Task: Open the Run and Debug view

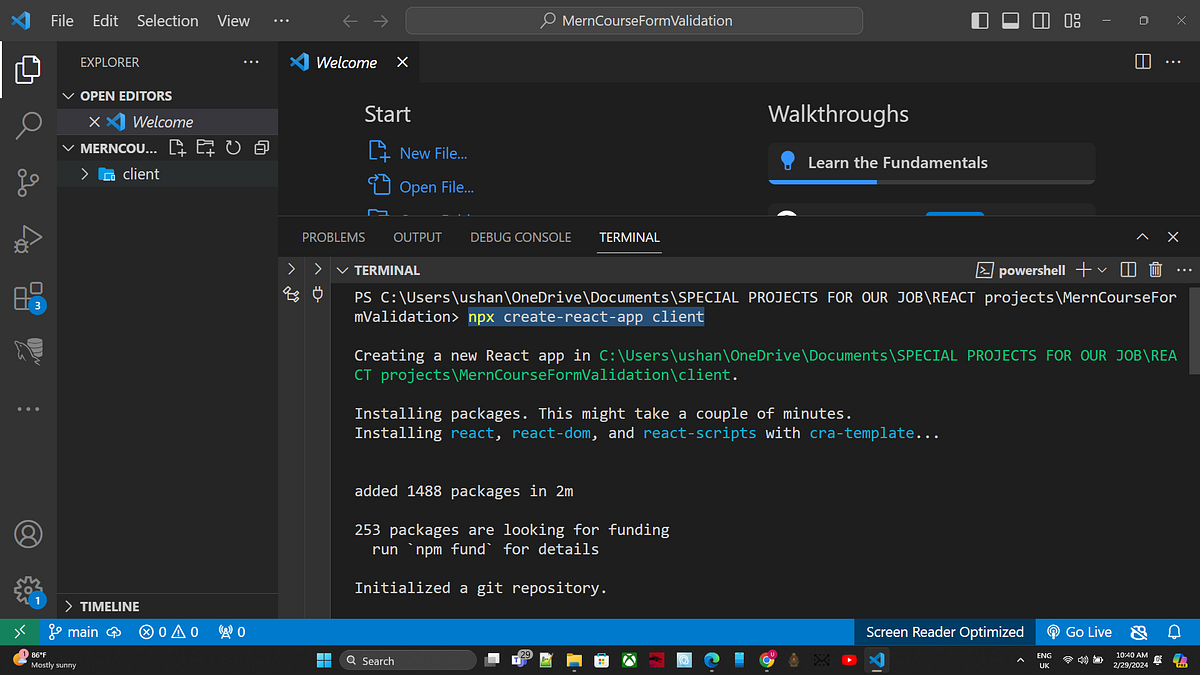Action: tap(28, 240)
